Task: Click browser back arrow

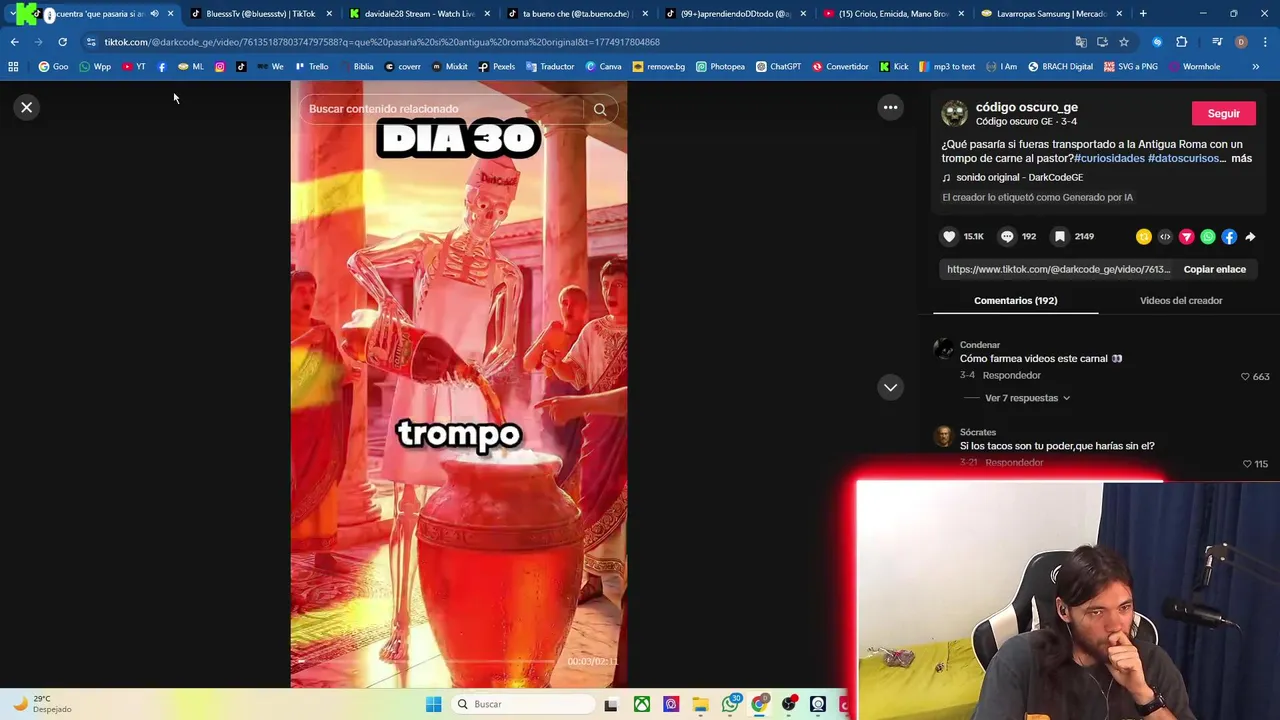Action: click(x=14, y=42)
